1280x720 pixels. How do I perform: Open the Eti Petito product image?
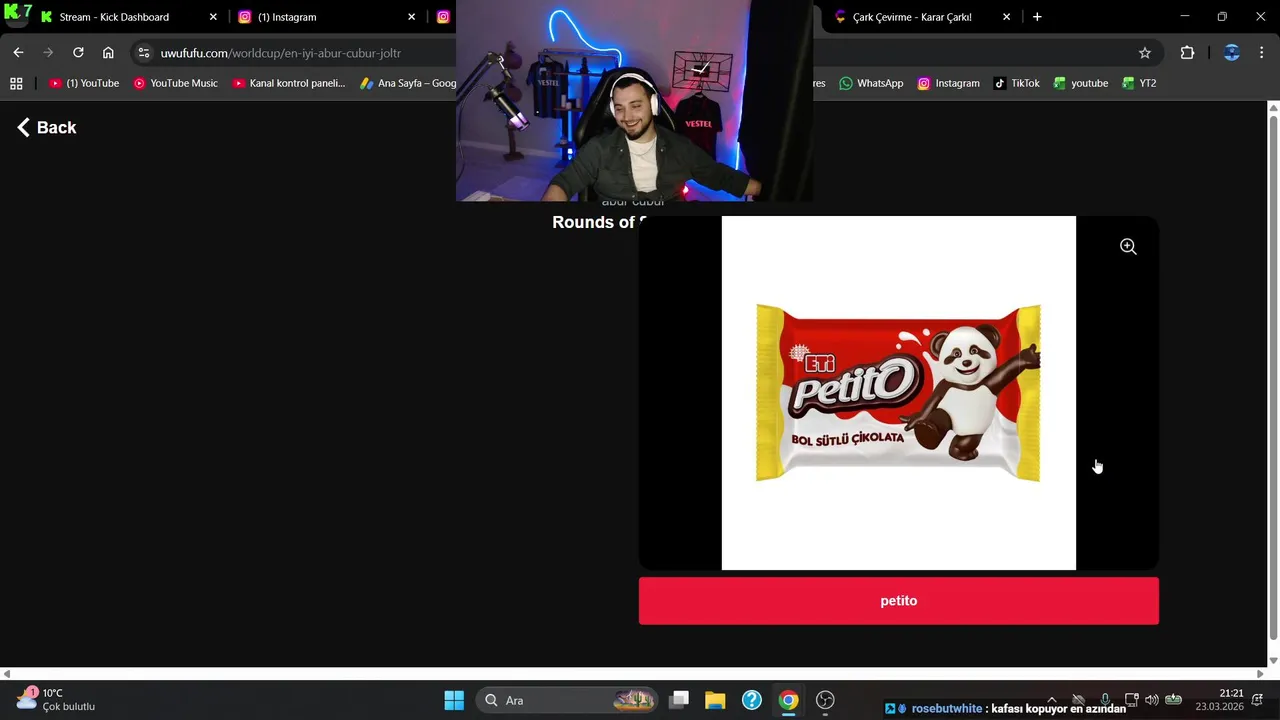898,393
